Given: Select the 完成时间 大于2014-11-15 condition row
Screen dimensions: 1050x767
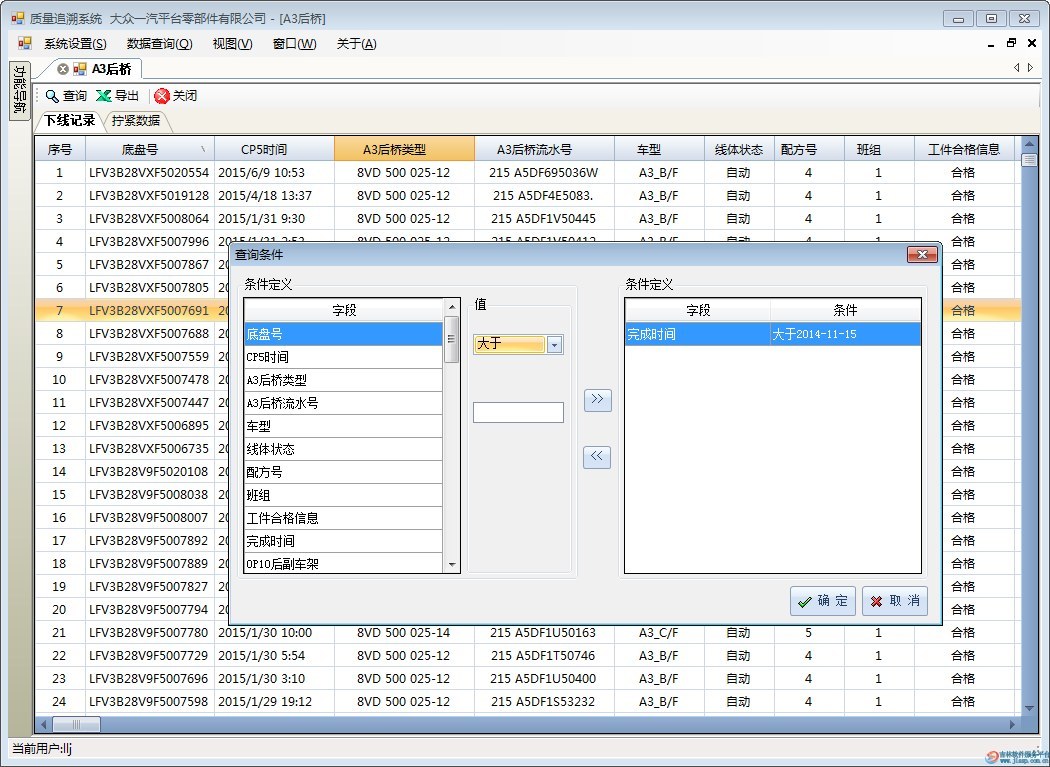Looking at the screenshot, I should (x=773, y=334).
